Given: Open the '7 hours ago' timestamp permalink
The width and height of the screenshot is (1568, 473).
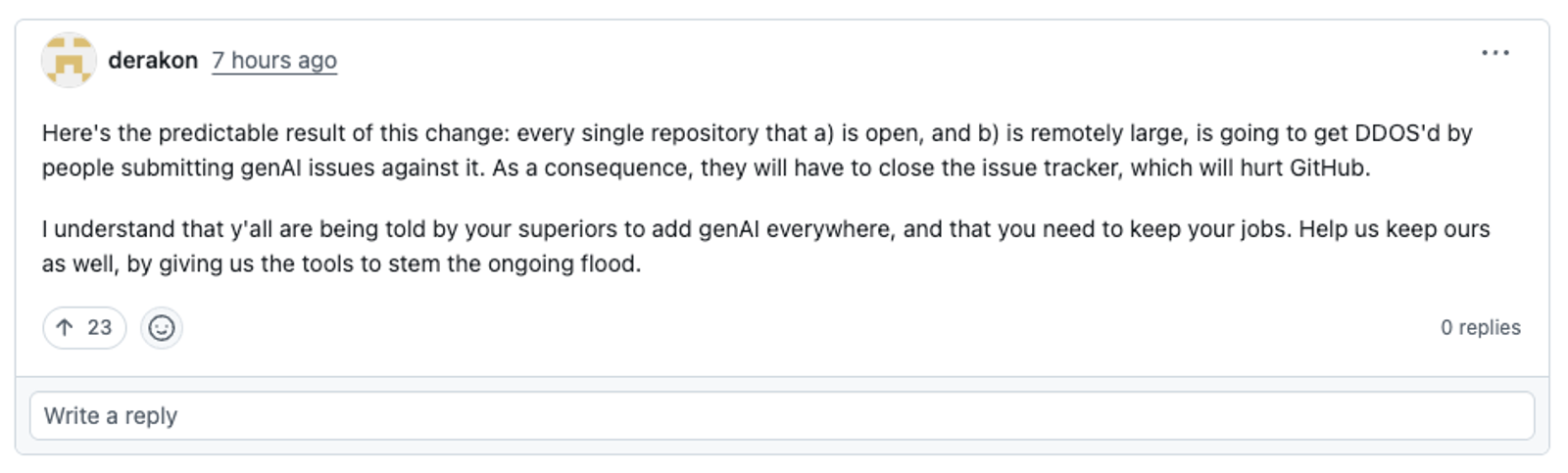Looking at the screenshot, I should click(x=274, y=60).
